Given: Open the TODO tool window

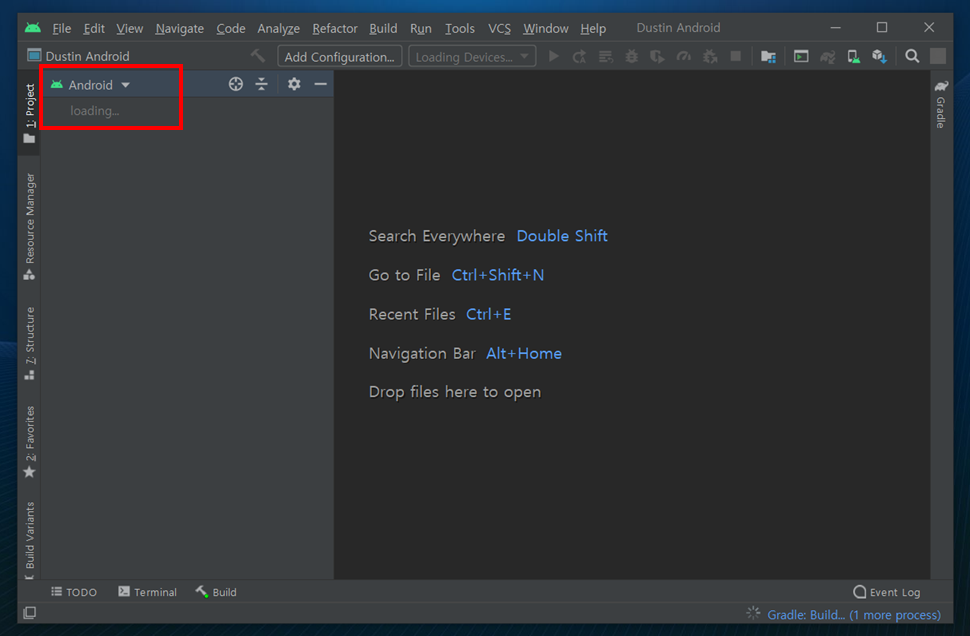Looking at the screenshot, I should 74,592.
